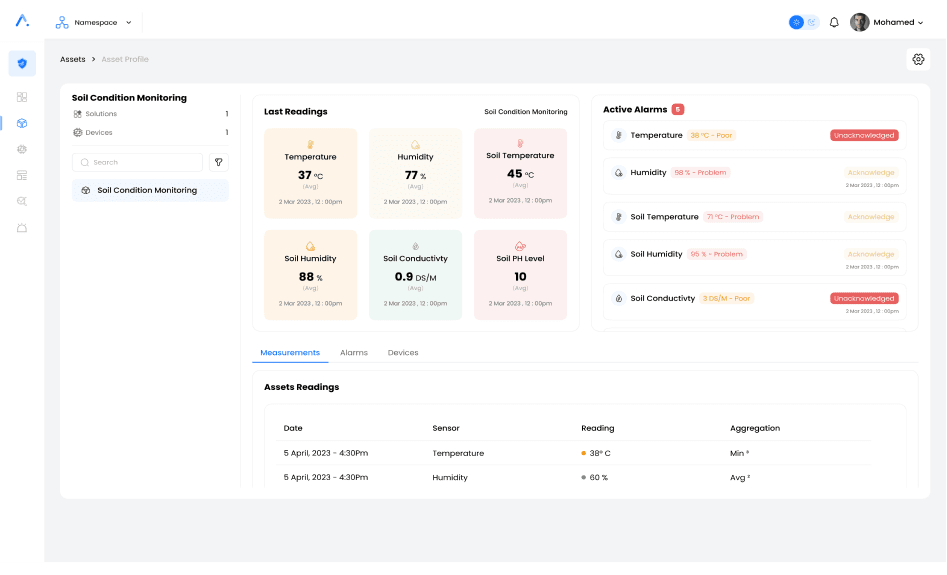Toggle Unacknowledged status on Temperature alarm

coord(864,135)
